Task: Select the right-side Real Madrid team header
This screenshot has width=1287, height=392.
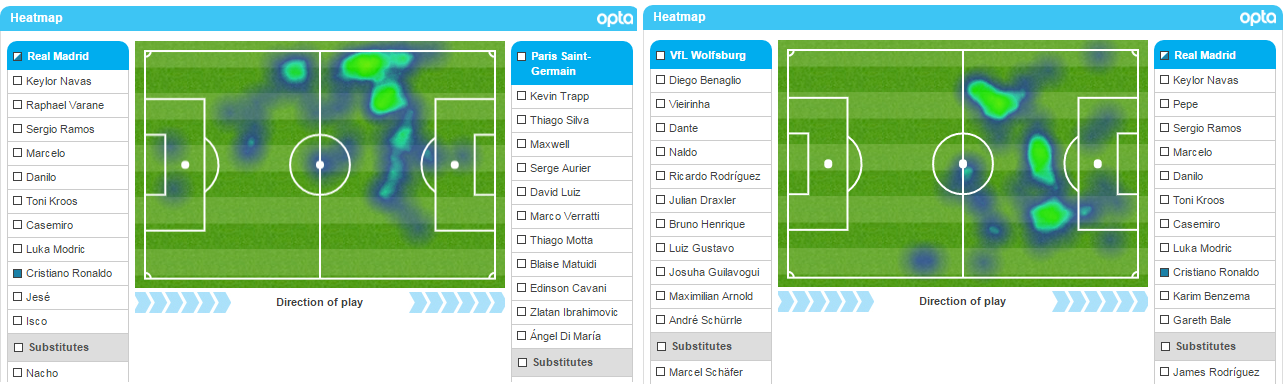Action: (x=1215, y=55)
